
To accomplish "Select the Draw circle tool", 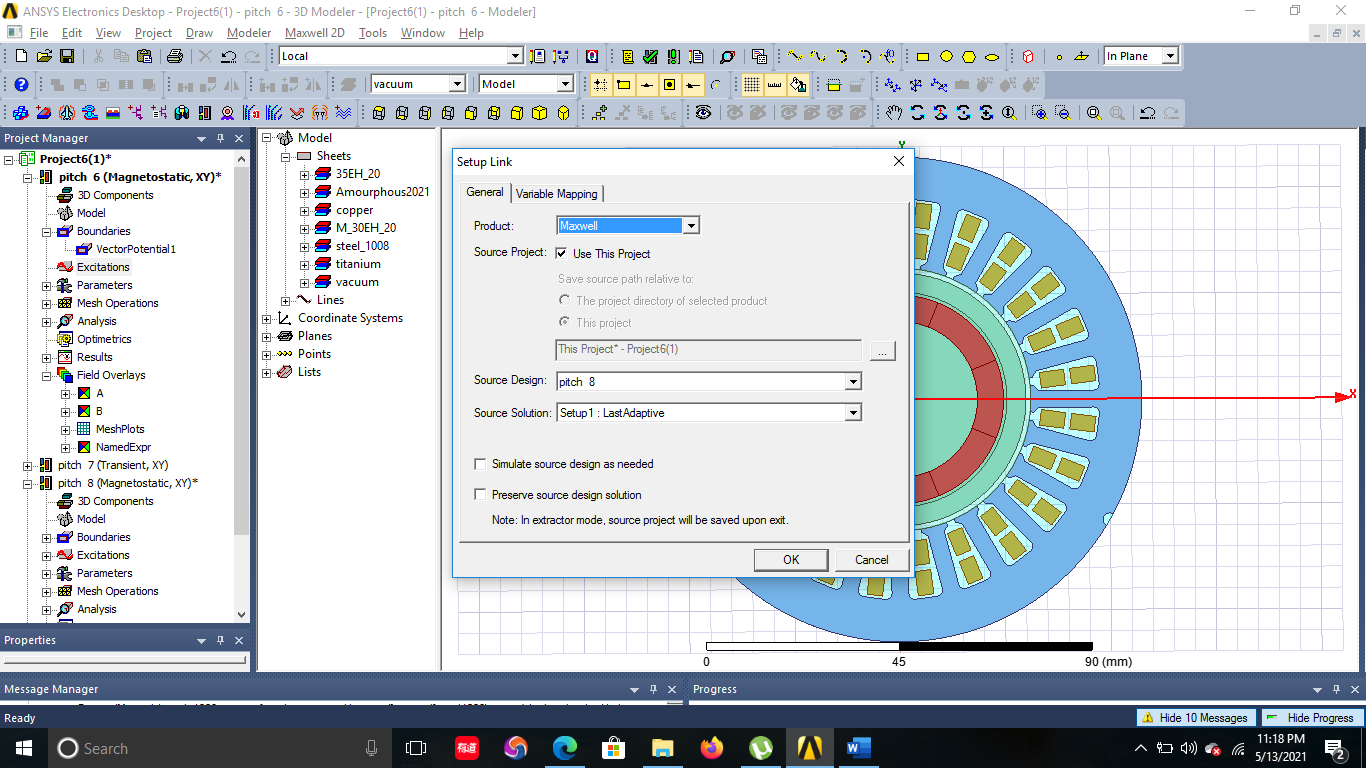I will (946, 56).
